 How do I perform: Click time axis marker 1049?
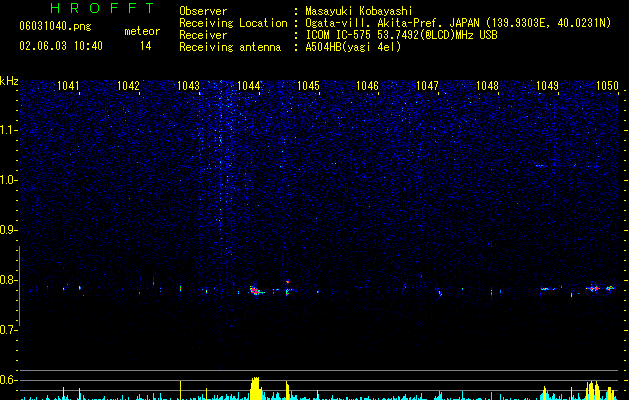click(547, 85)
